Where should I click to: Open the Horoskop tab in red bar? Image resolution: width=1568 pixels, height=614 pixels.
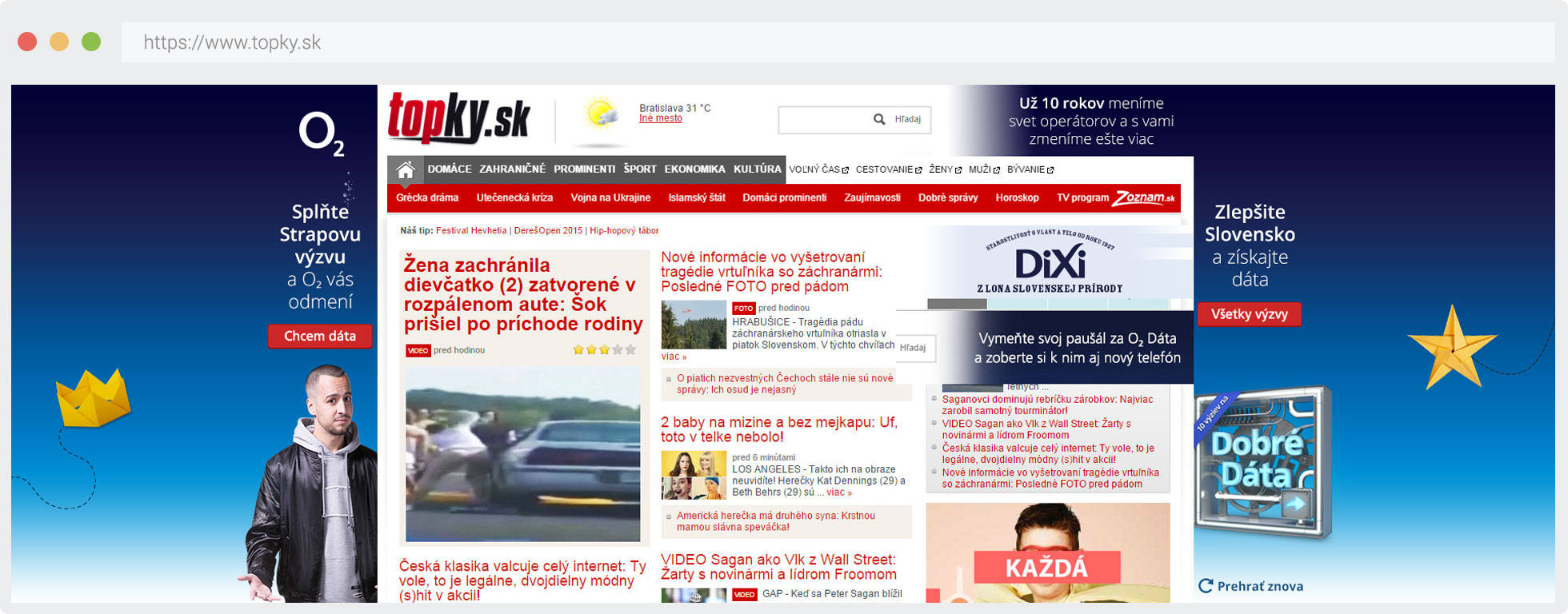click(1017, 198)
